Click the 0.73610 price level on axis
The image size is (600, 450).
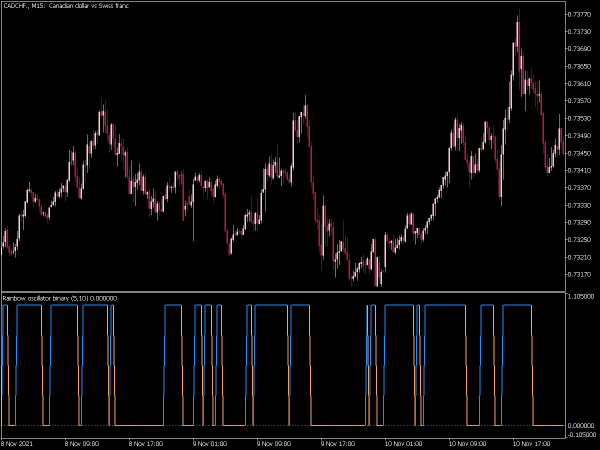pyautogui.click(x=580, y=83)
